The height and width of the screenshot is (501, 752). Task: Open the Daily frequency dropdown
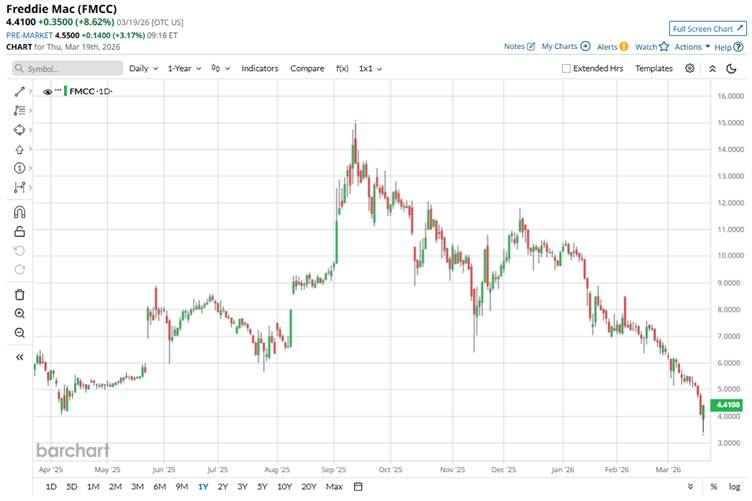pos(142,68)
